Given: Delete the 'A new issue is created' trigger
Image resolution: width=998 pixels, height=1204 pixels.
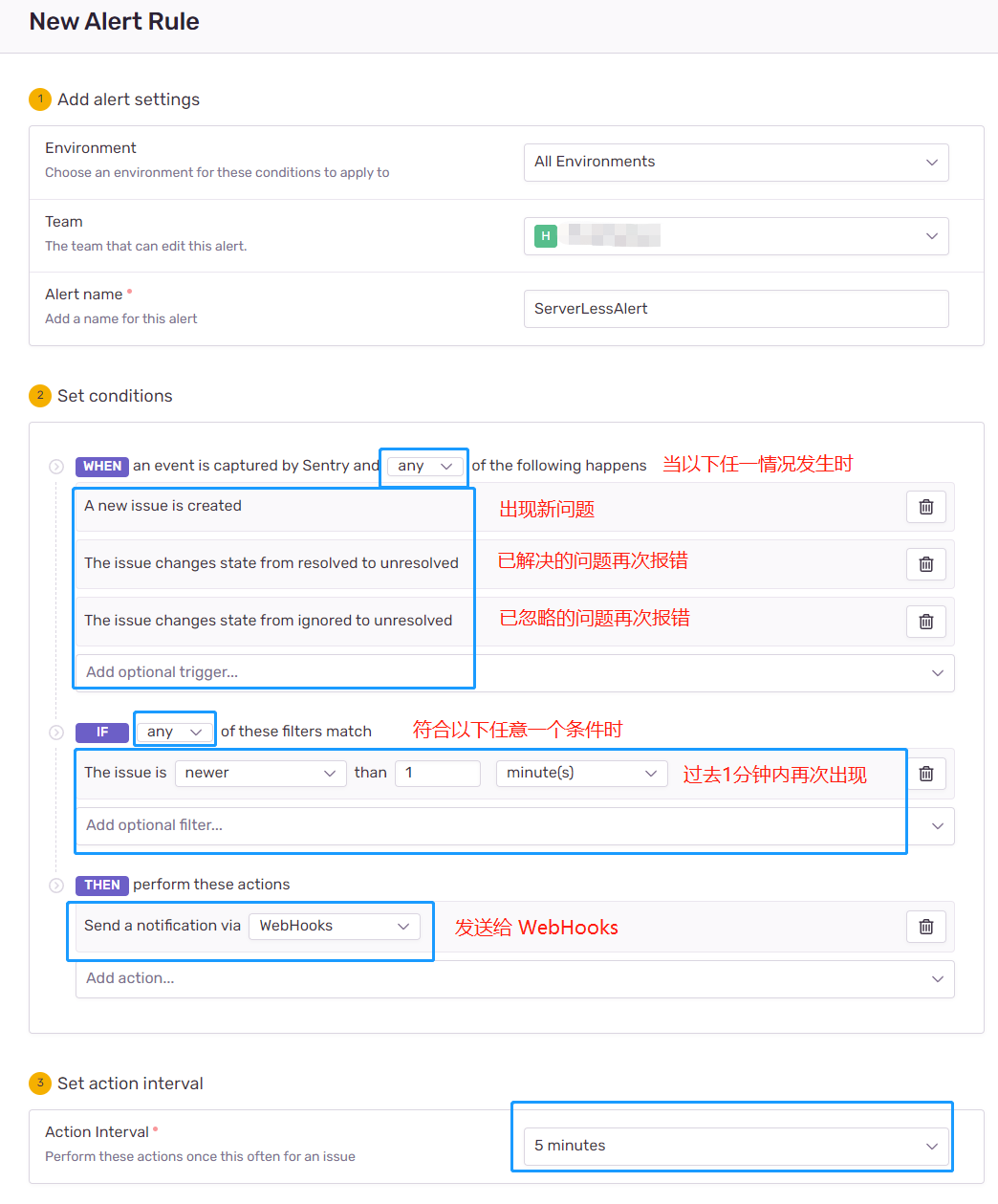Looking at the screenshot, I should [925, 507].
